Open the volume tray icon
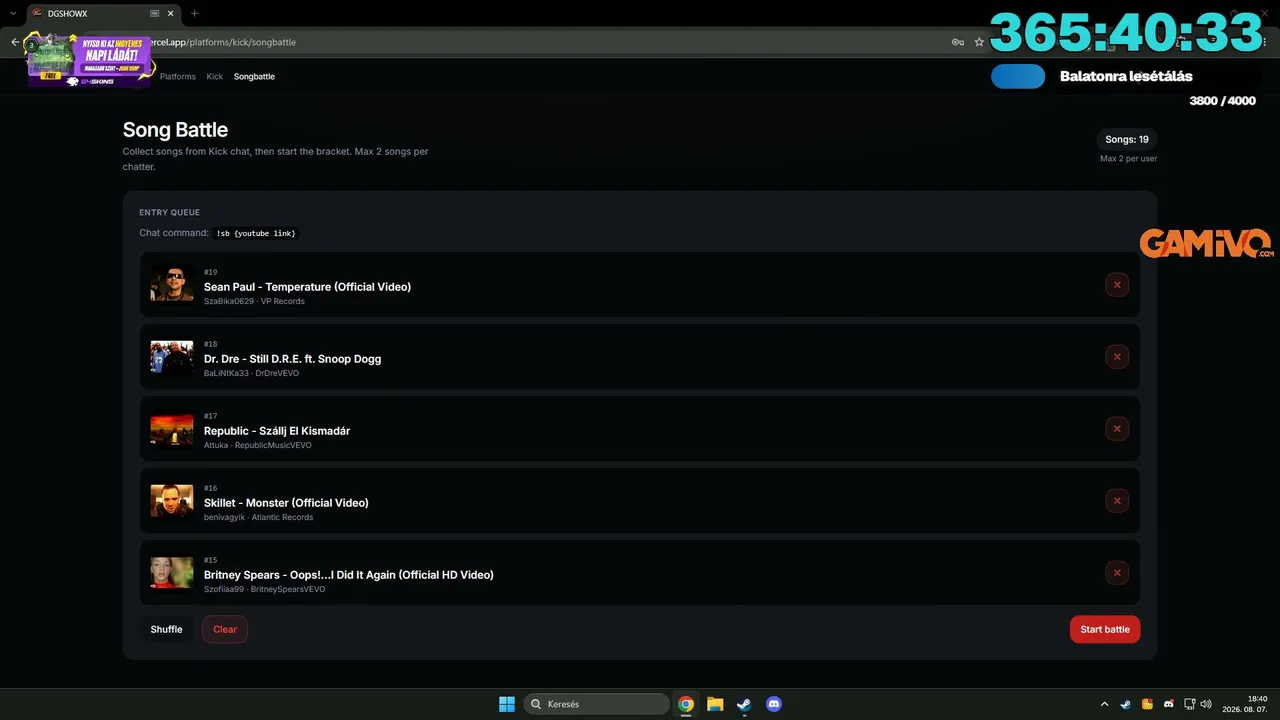The height and width of the screenshot is (720, 1280). pos(1206,704)
